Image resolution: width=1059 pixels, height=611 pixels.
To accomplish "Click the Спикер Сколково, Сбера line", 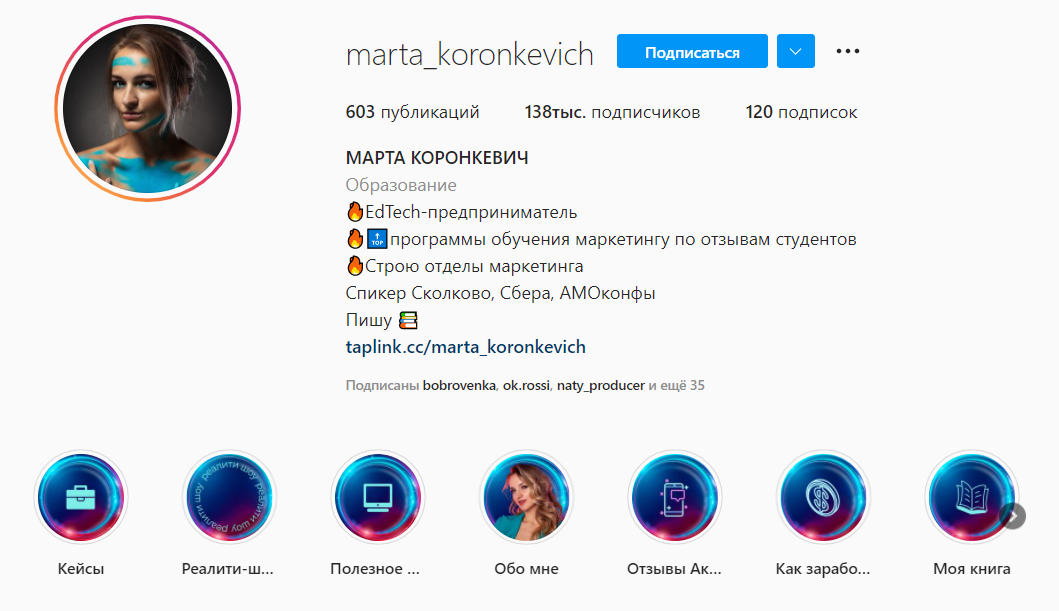I will [x=500, y=293].
